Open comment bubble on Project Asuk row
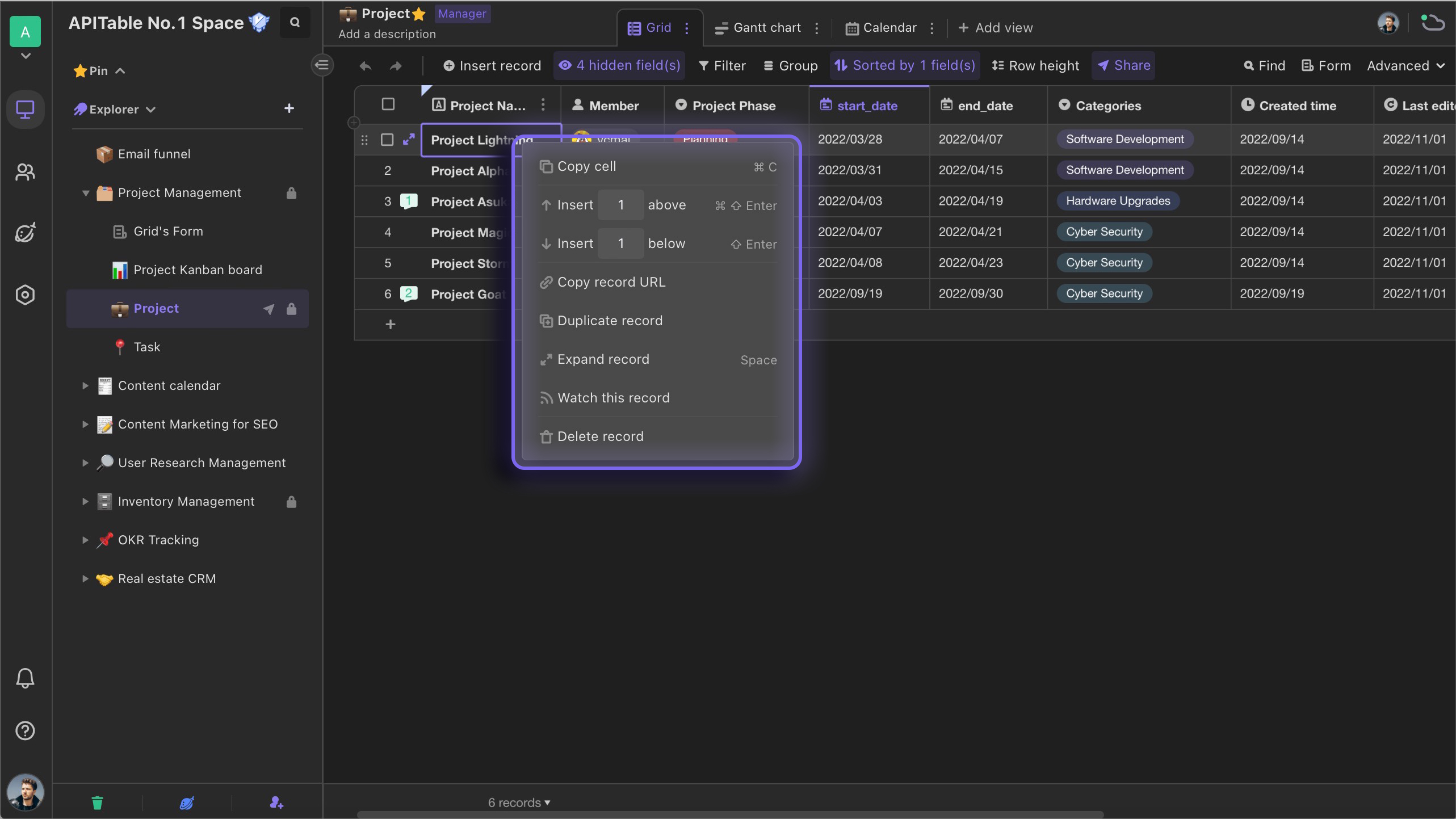This screenshot has height=819, width=1456. 409,201
